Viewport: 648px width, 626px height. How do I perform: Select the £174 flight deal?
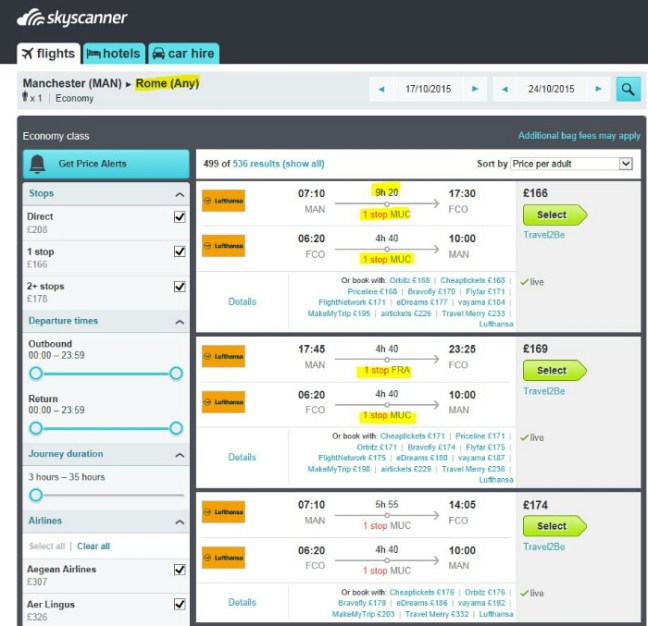point(555,526)
